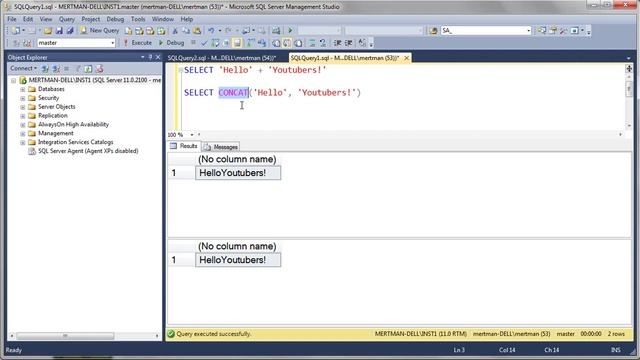Save the file with the floppy disk icon
Image resolution: width=640 pixels, height=360 pixels.
(59, 31)
